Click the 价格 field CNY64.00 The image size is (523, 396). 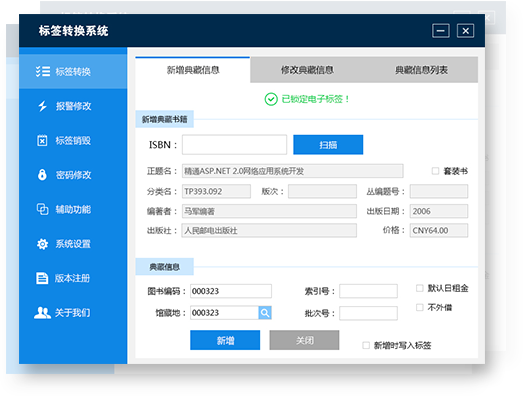click(x=439, y=231)
